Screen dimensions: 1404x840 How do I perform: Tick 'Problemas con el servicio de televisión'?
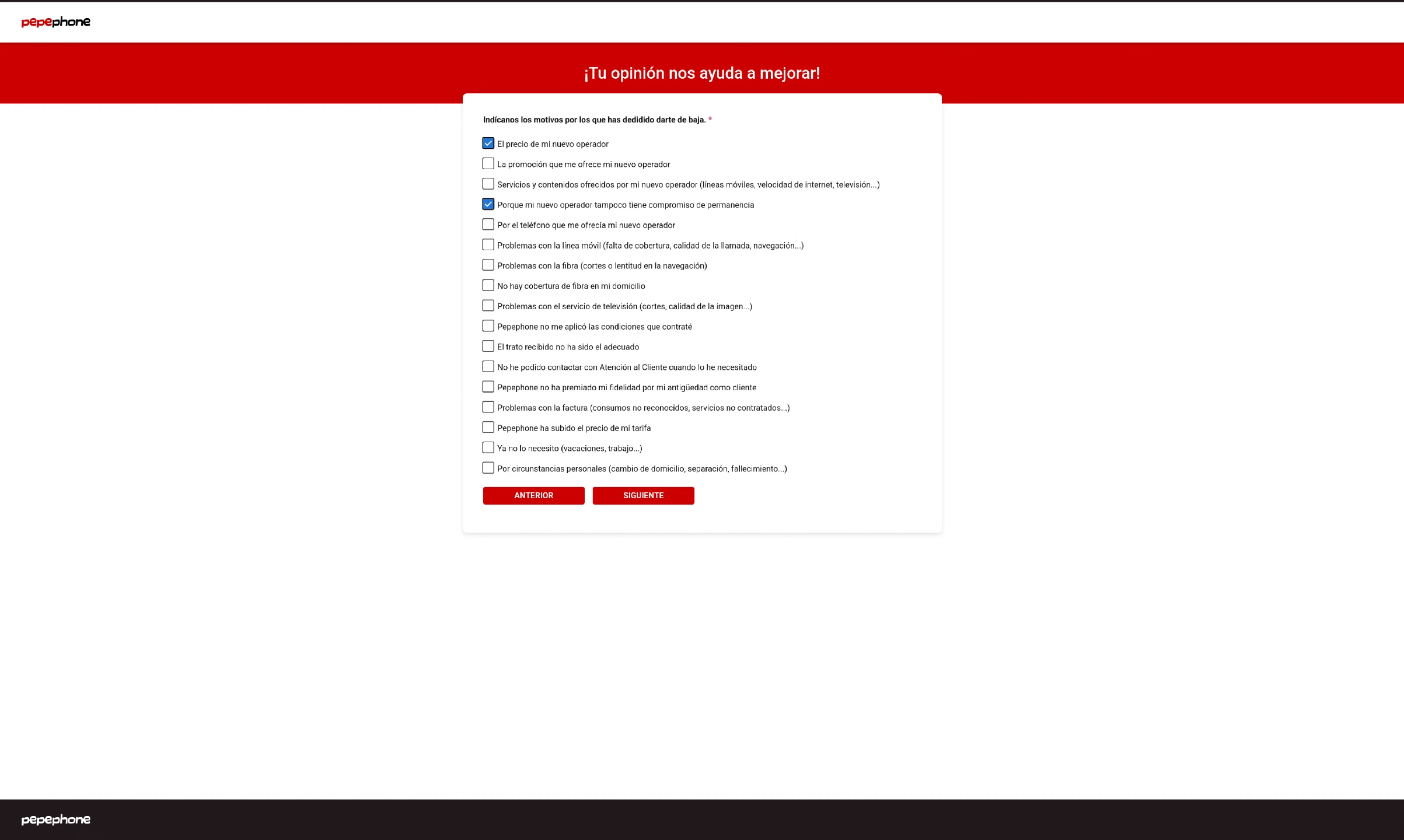488,306
